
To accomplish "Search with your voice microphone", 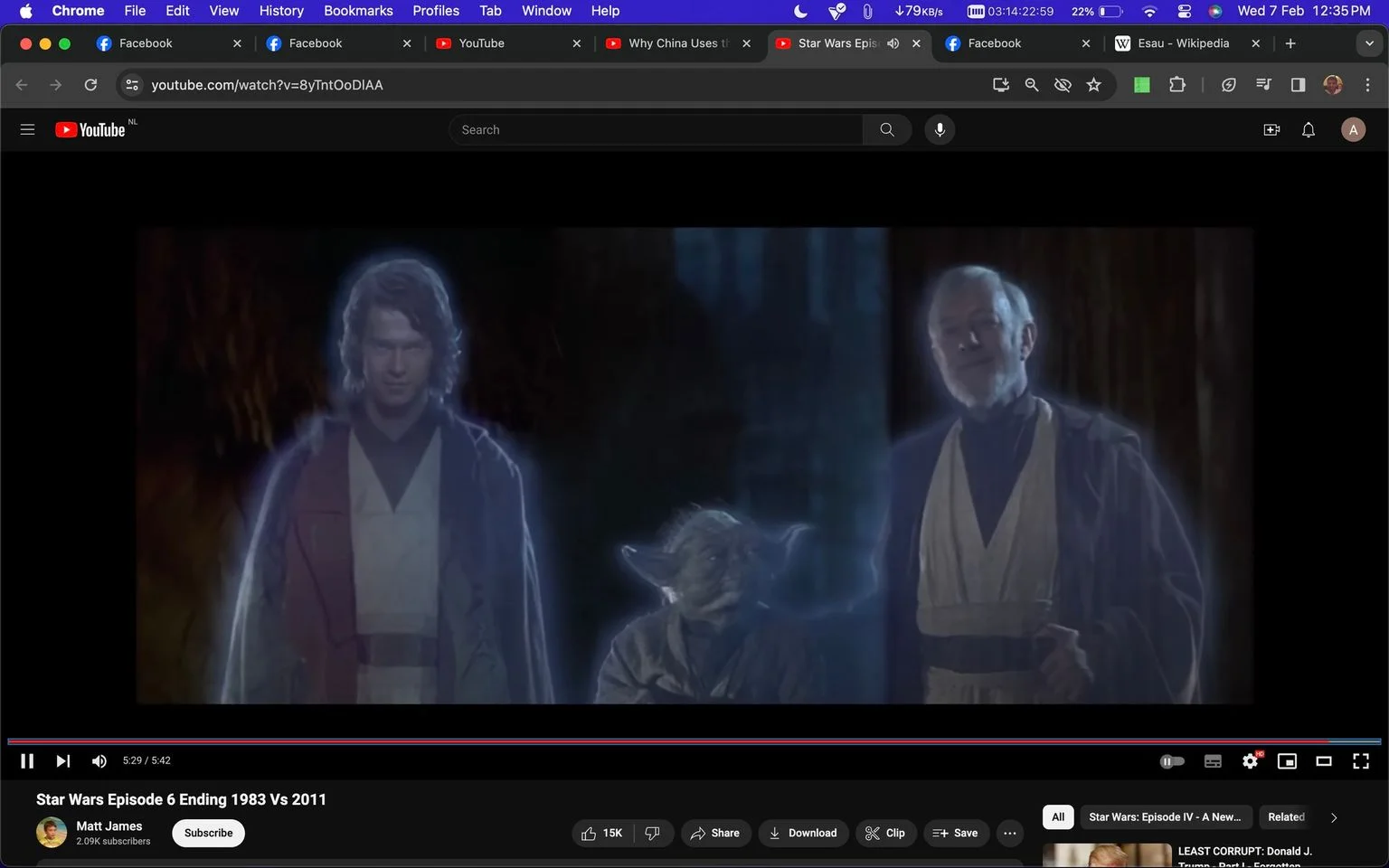I will [940, 130].
